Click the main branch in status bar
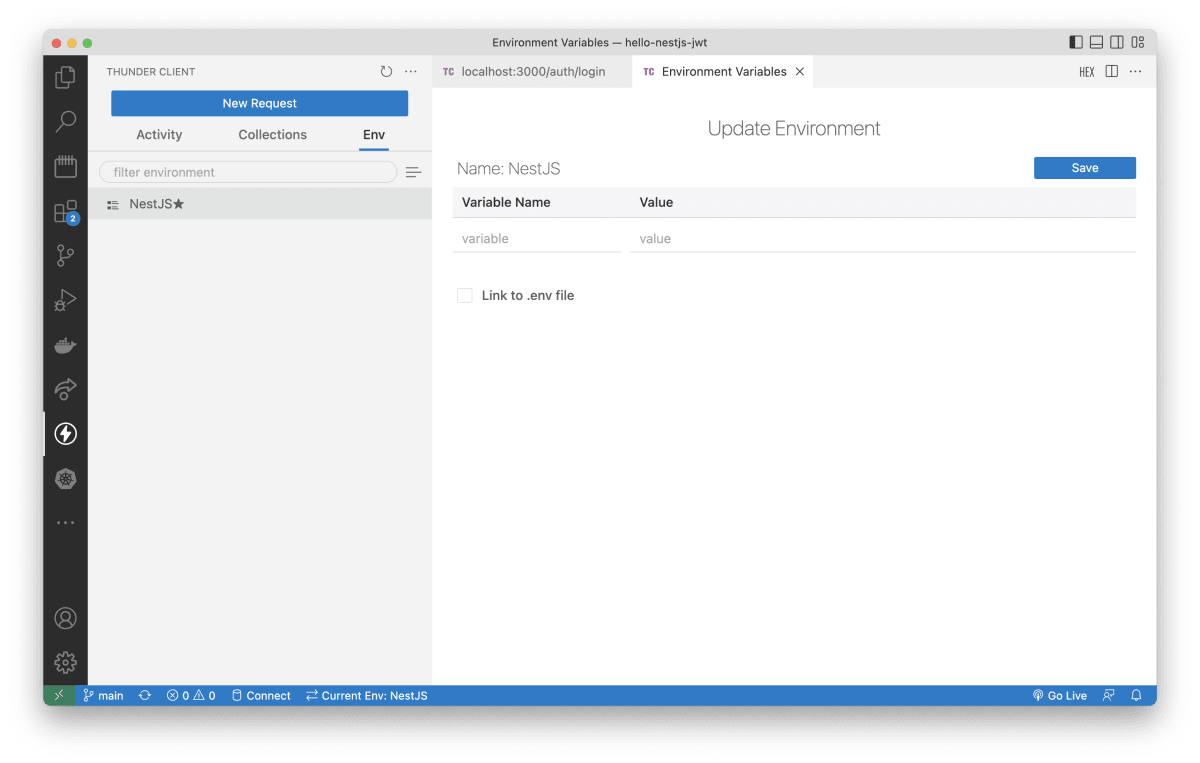 (x=104, y=695)
